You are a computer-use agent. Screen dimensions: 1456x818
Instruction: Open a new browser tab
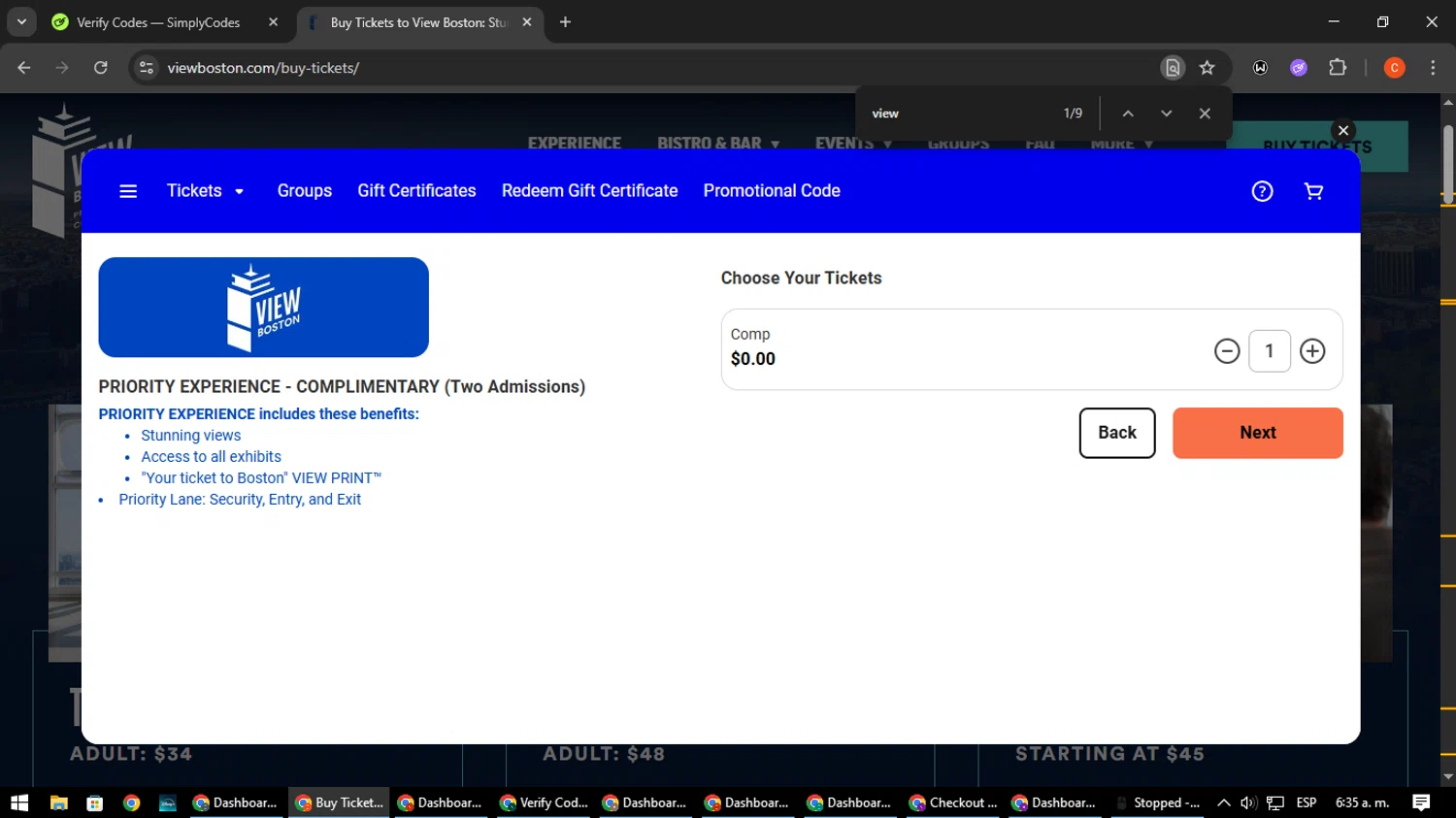click(565, 22)
